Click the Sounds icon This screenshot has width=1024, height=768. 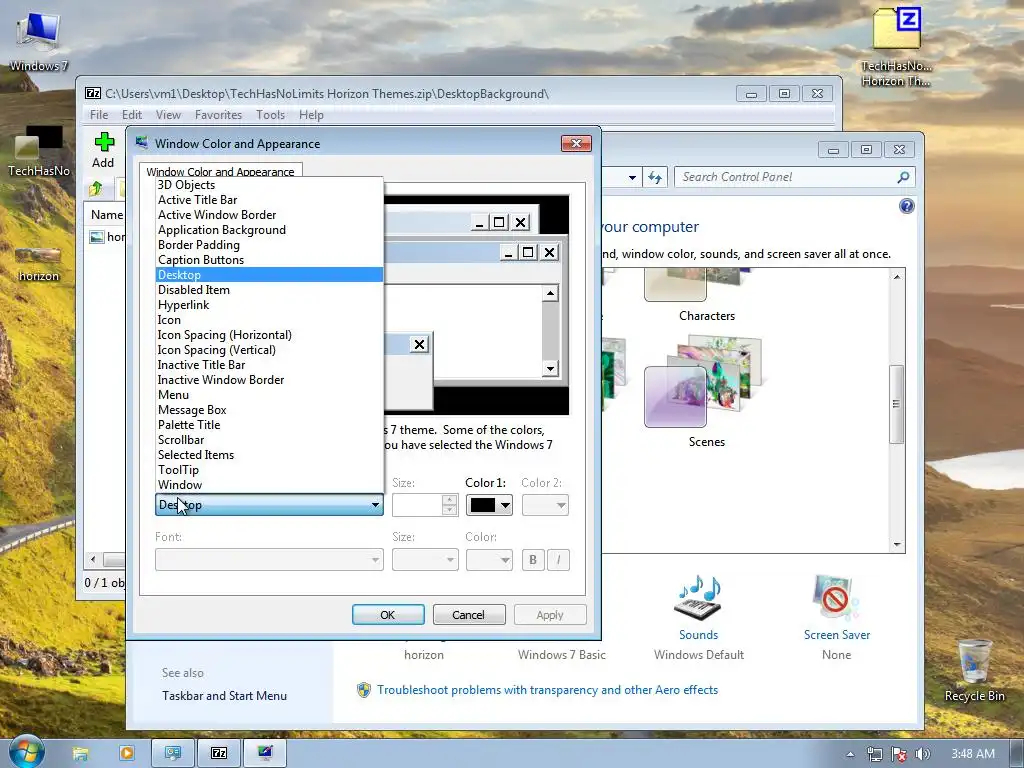click(698, 597)
